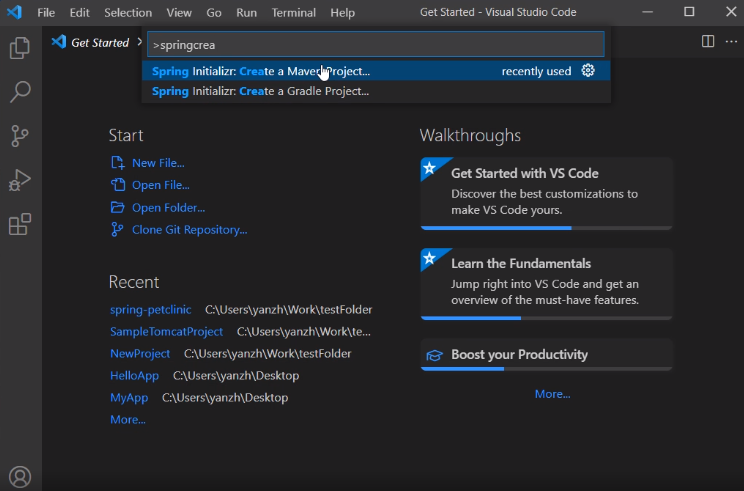Open the Run and Debug view
Screen dimensions: 744x491
point(19,180)
